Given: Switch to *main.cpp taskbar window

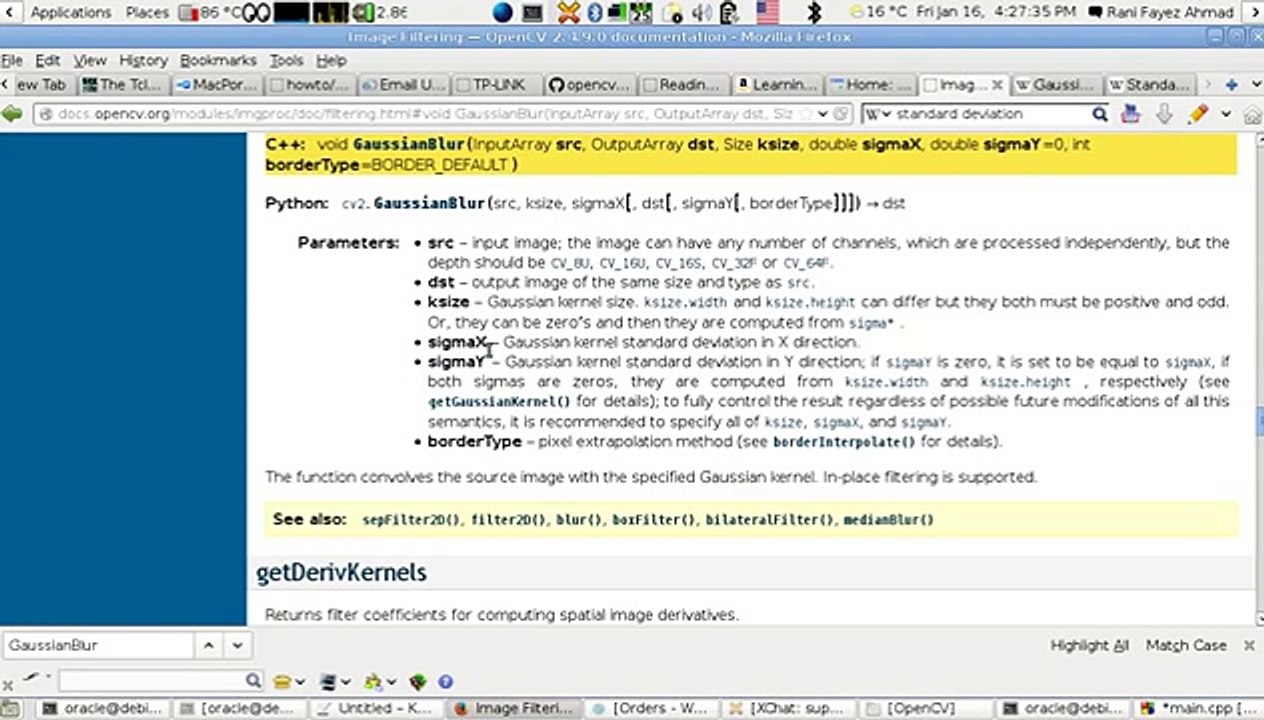Looking at the screenshot, I should point(1201,708).
